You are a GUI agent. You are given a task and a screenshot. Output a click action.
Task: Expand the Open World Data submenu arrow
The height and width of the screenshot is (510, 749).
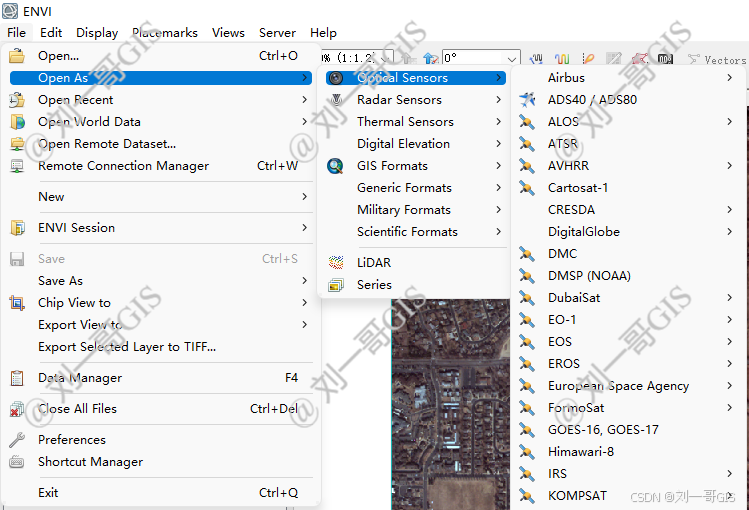304,122
